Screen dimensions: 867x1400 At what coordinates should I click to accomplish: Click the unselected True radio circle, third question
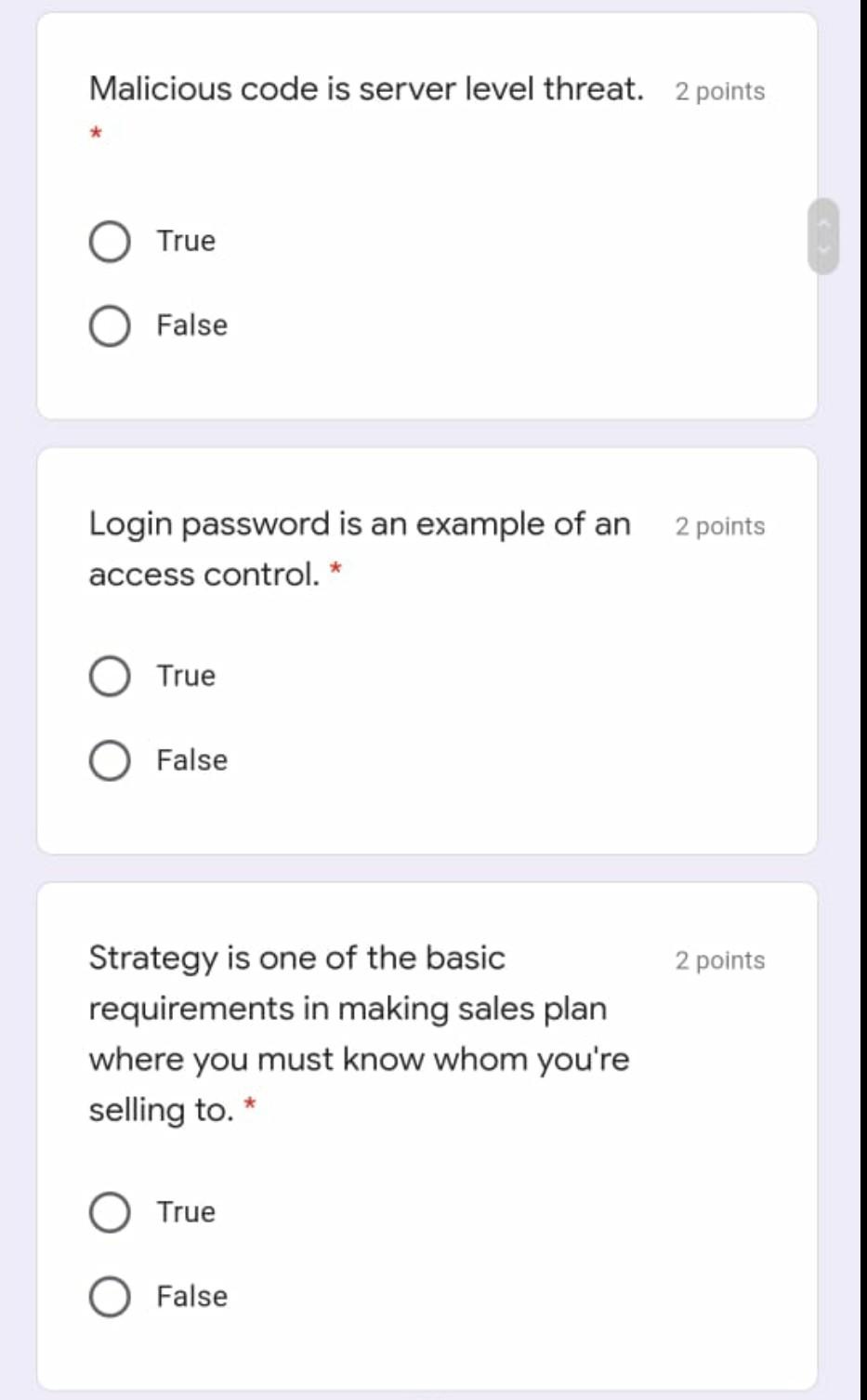(x=109, y=1210)
